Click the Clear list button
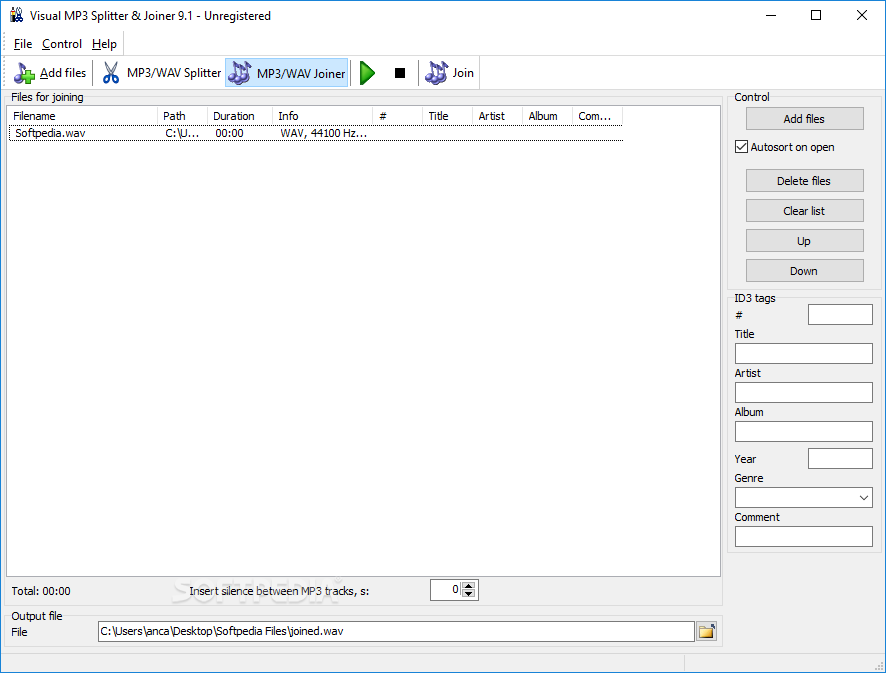The width and height of the screenshot is (886, 673). 804,211
